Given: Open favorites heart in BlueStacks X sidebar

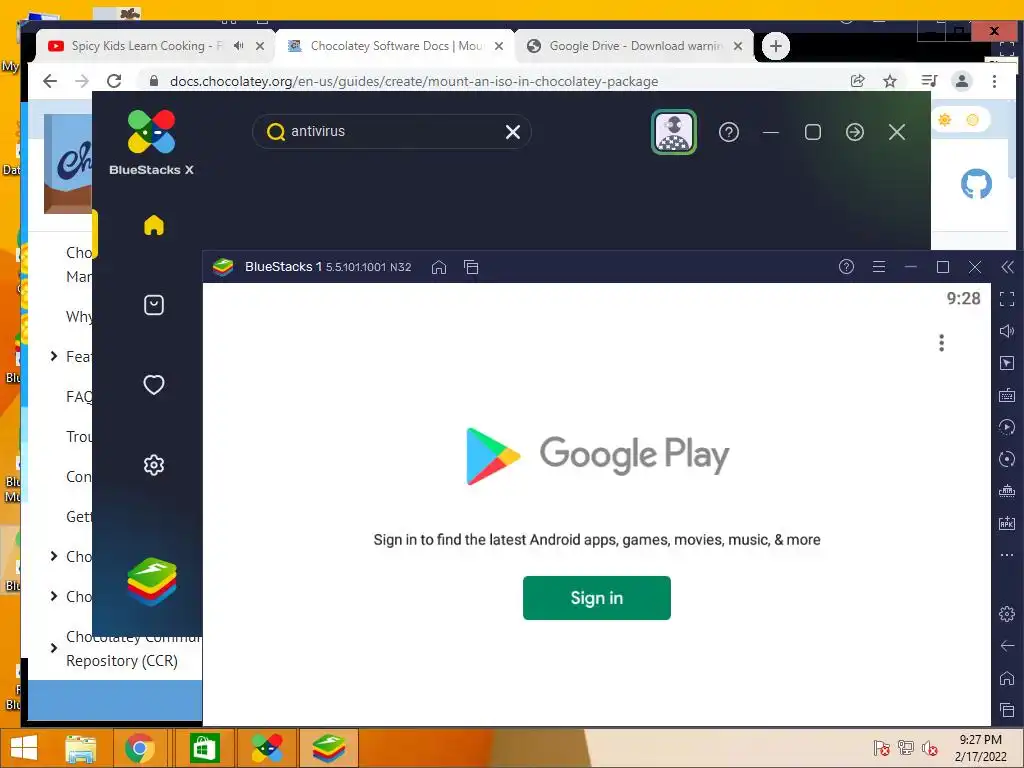Looking at the screenshot, I should (x=153, y=385).
